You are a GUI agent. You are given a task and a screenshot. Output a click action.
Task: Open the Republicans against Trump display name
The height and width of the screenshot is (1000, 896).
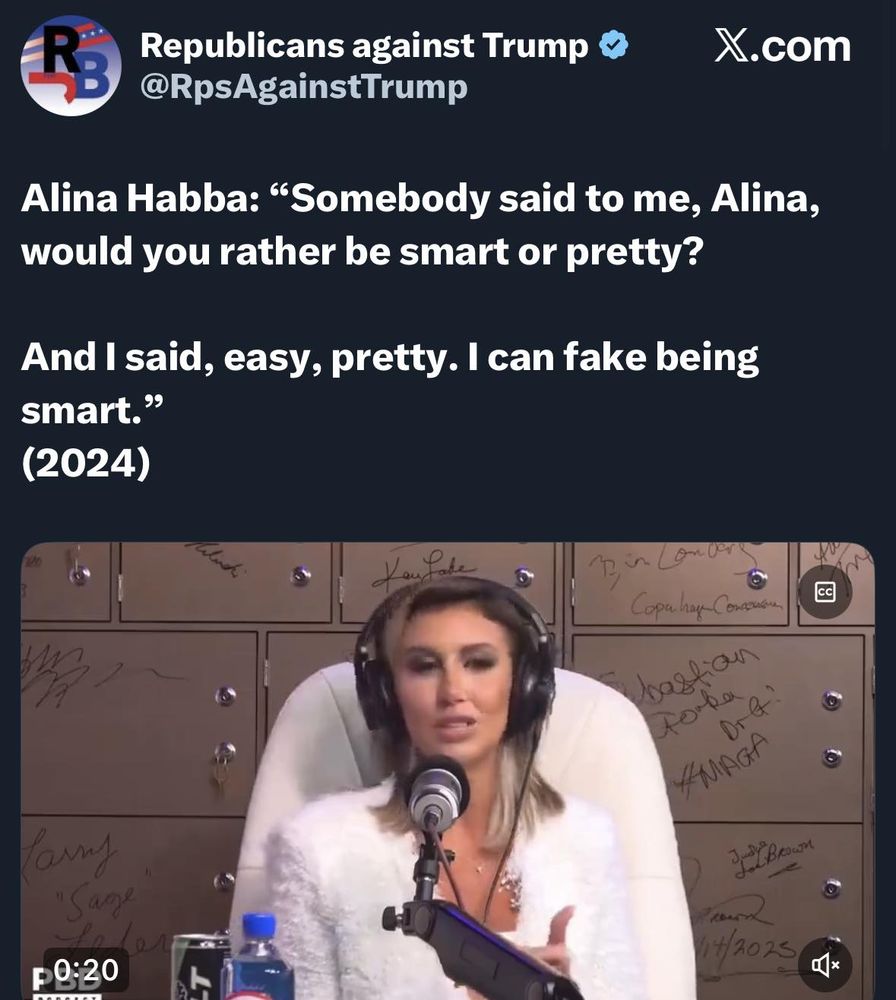(364, 45)
